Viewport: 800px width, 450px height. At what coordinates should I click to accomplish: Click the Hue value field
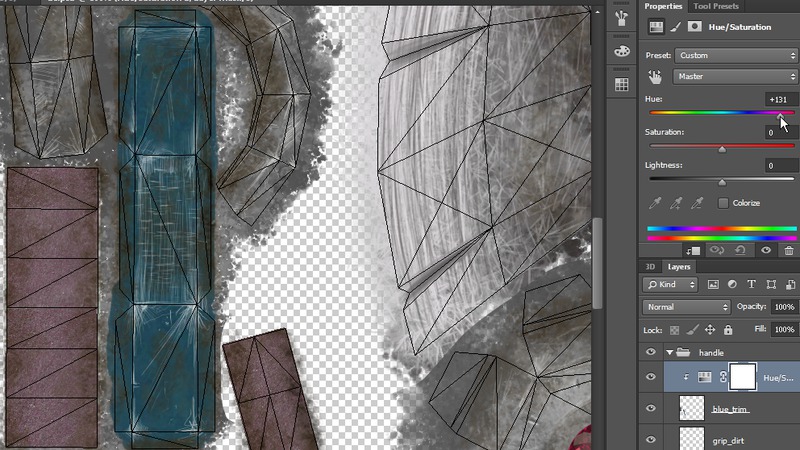tap(782, 99)
